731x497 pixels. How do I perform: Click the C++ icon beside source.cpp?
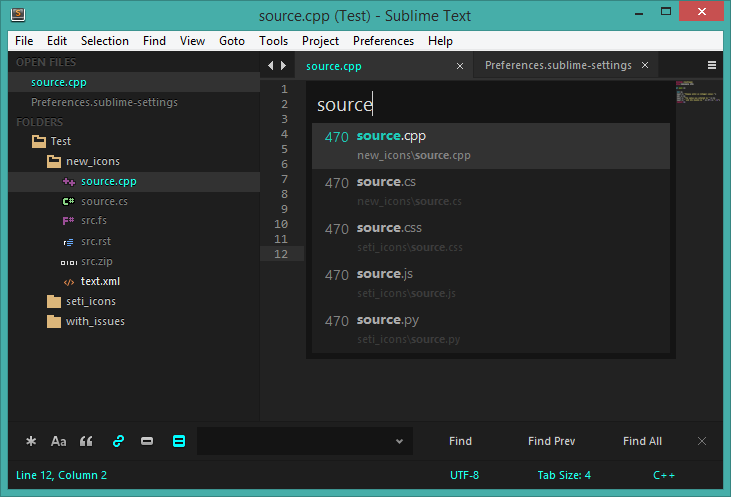click(69, 181)
